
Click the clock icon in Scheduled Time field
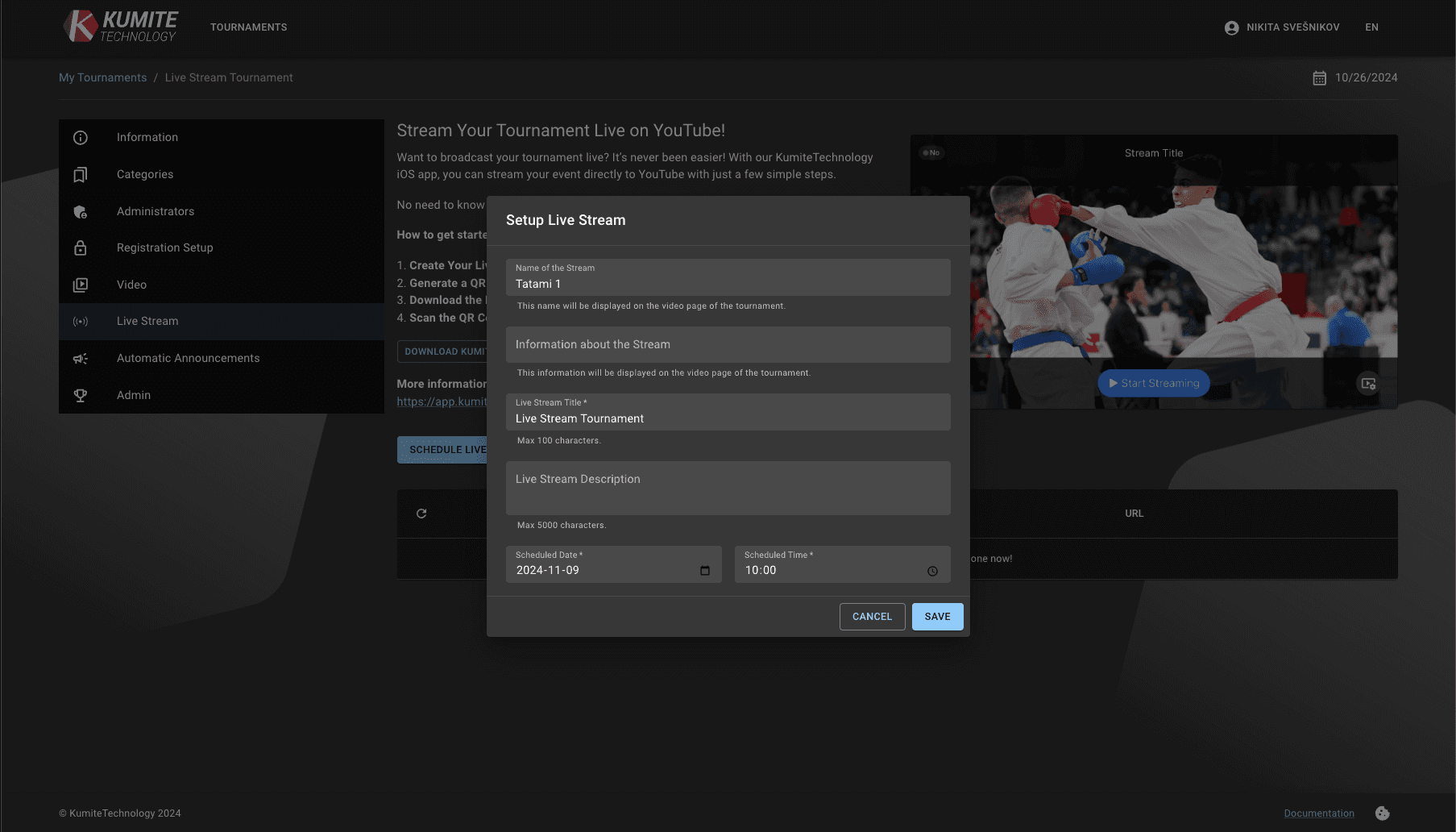click(x=932, y=571)
